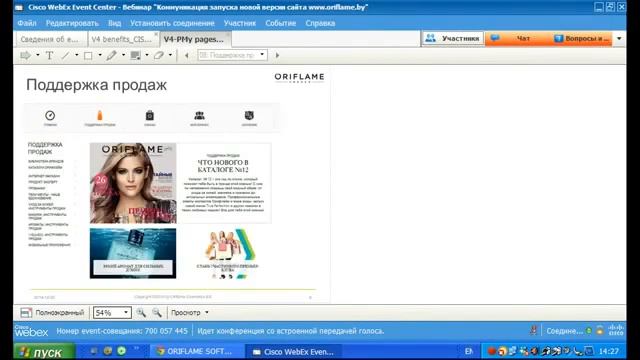
Task: Open the annotation color picker
Action: click(136, 55)
